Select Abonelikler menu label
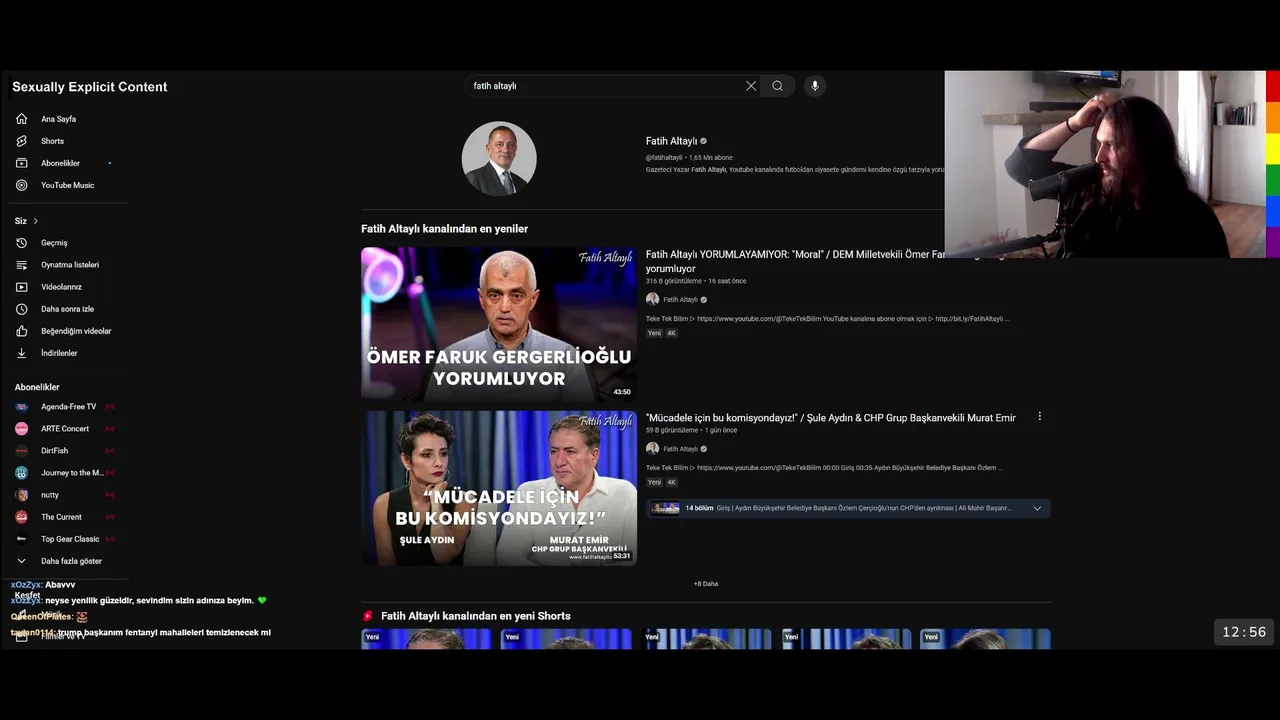 [60, 163]
